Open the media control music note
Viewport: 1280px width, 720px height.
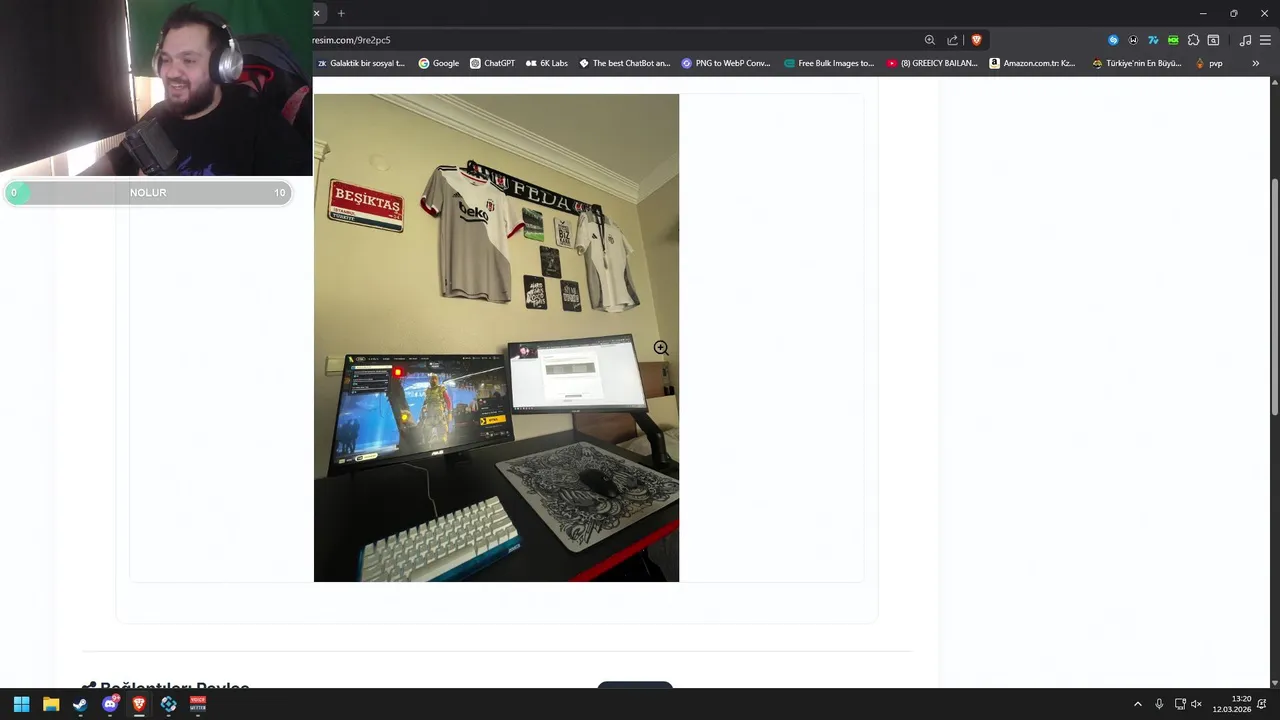coord(1245,40)
